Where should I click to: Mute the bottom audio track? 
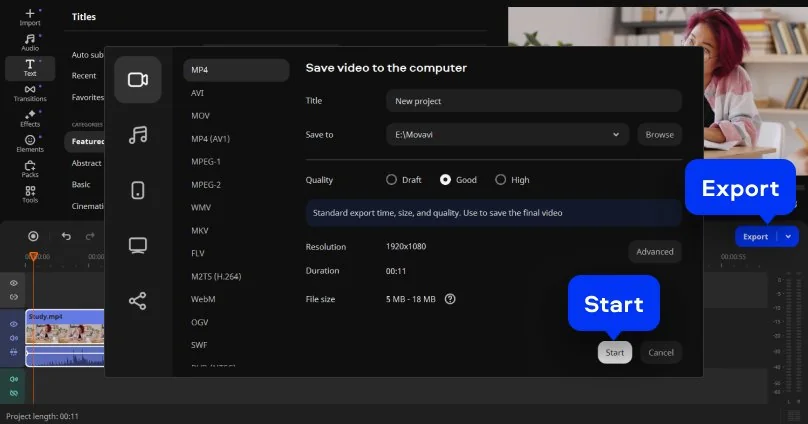pos(14,379)
